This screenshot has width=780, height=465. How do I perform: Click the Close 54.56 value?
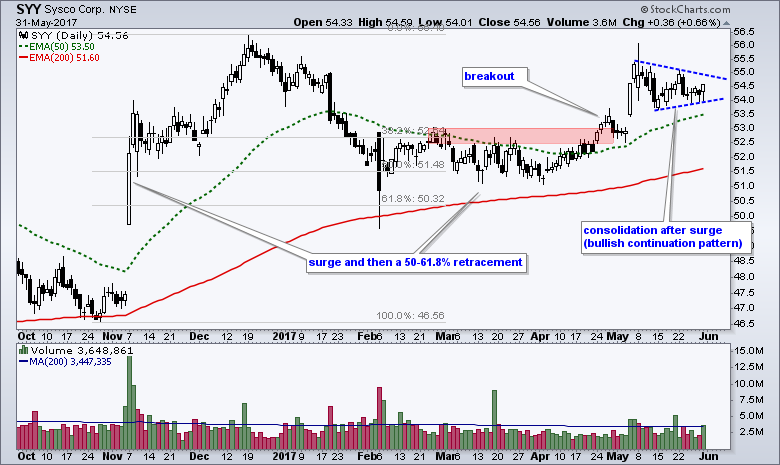[509, 22]
